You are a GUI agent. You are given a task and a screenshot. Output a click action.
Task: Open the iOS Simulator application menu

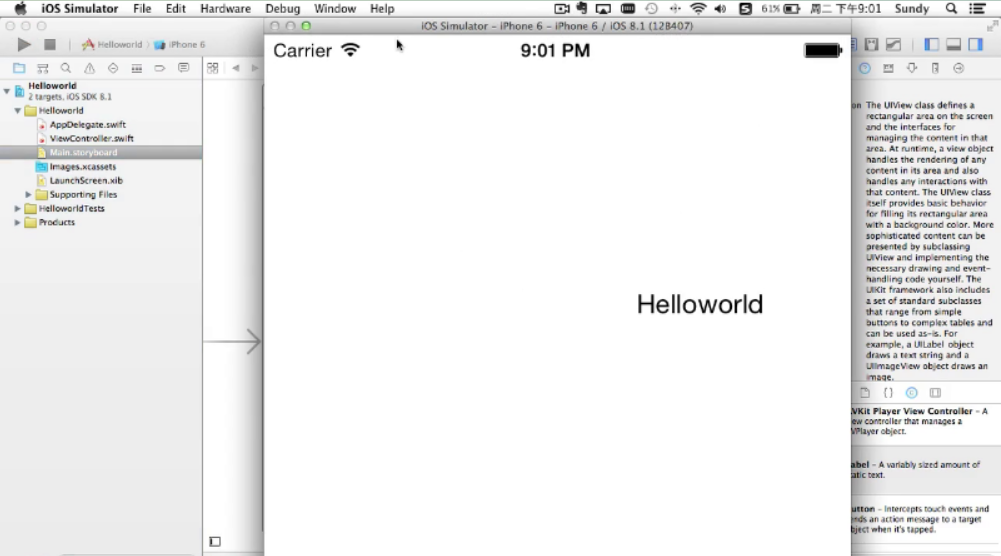pyautogui.click(x=80, y=8)
